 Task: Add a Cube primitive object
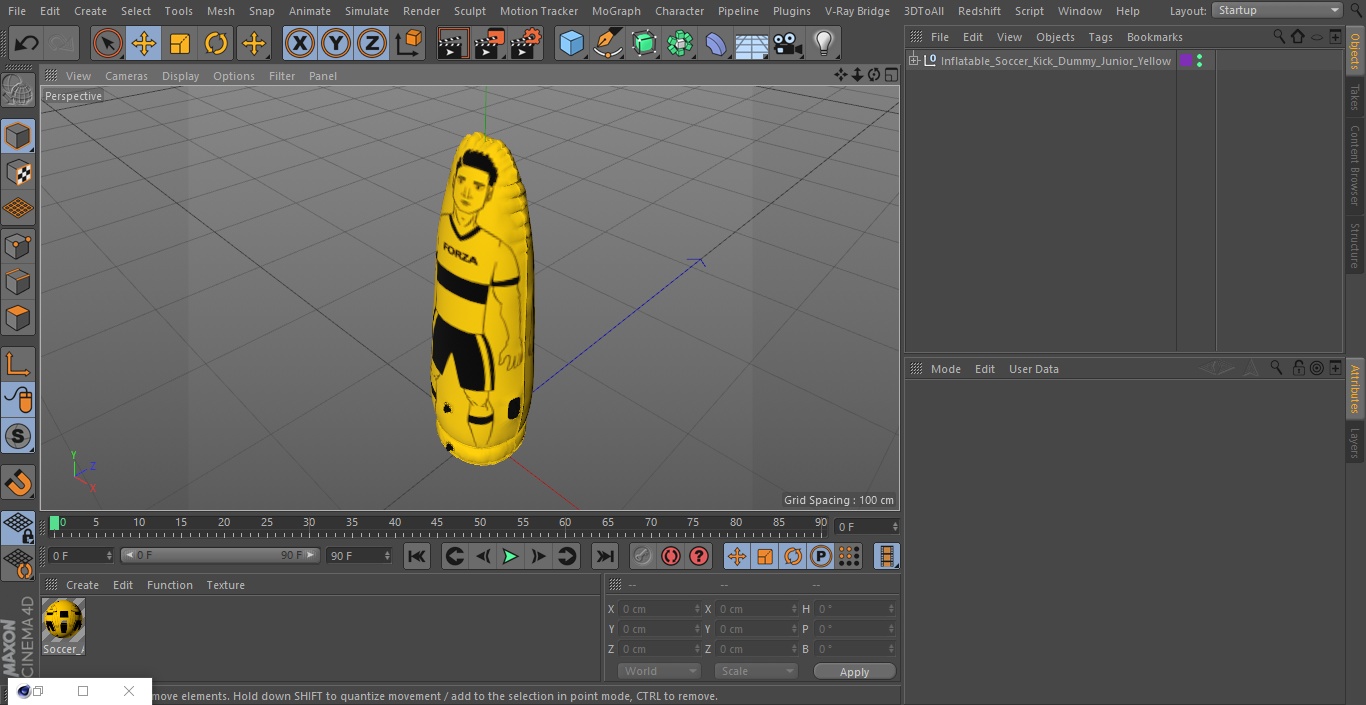click(571, 44)
